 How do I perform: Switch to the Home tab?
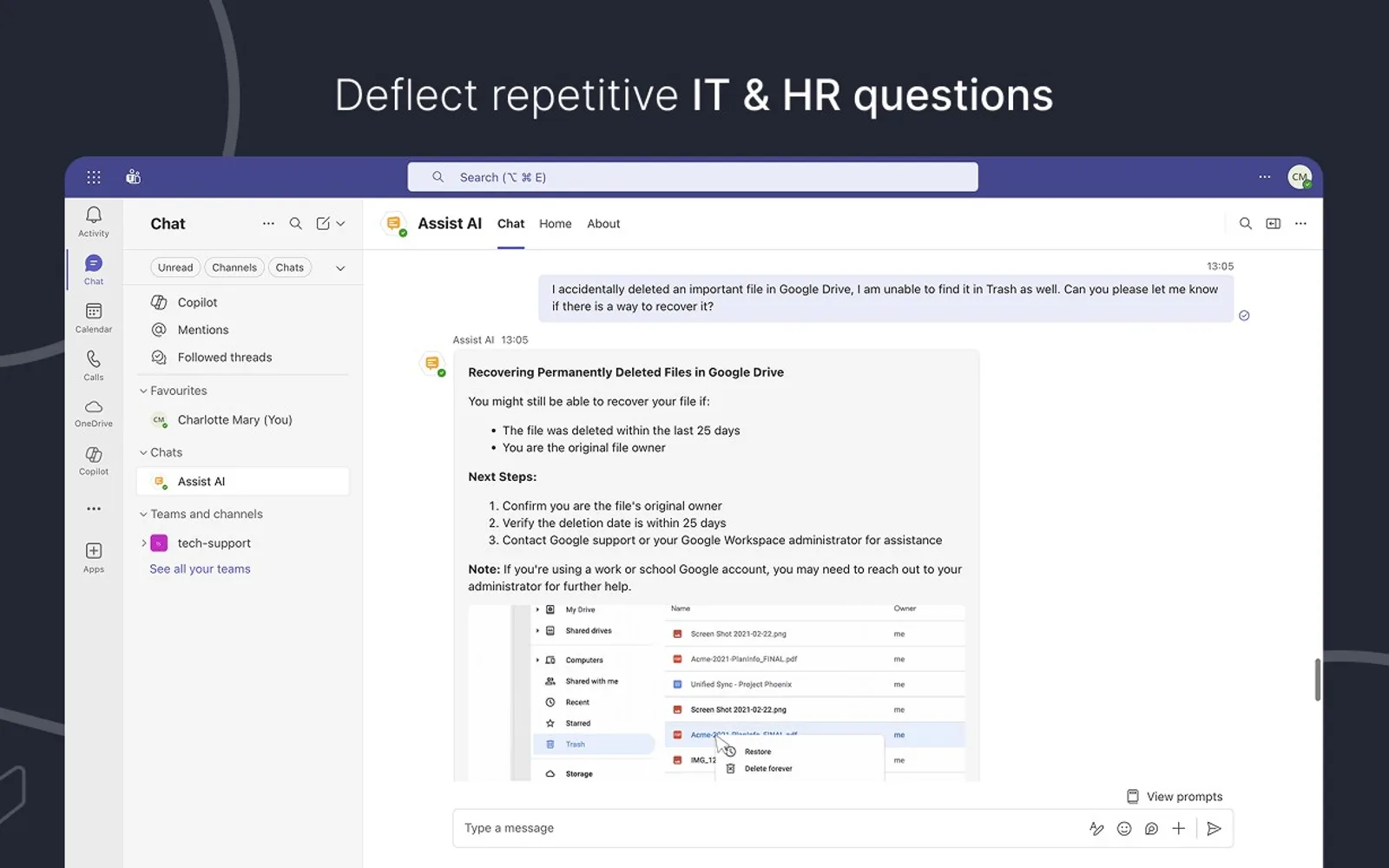(x=556, y=223)
